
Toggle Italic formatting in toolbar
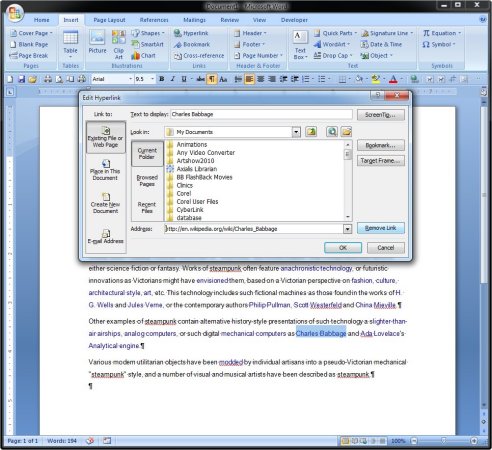click(x=173, y=79)
